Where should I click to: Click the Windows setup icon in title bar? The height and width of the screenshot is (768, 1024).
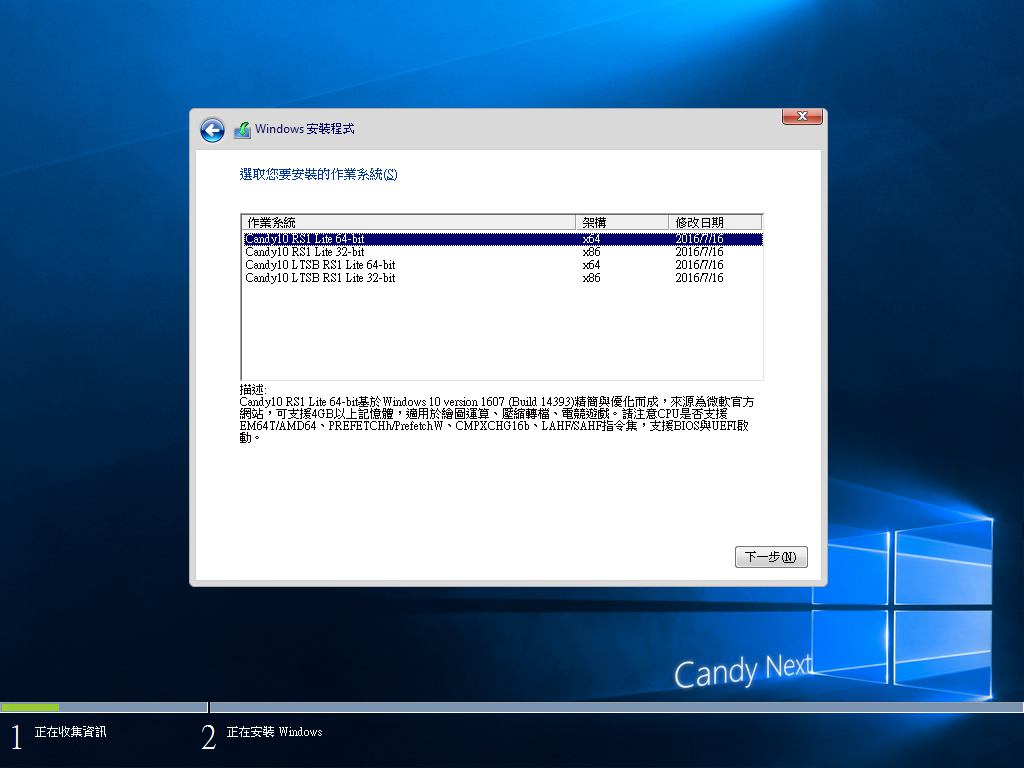click(242, 129)
